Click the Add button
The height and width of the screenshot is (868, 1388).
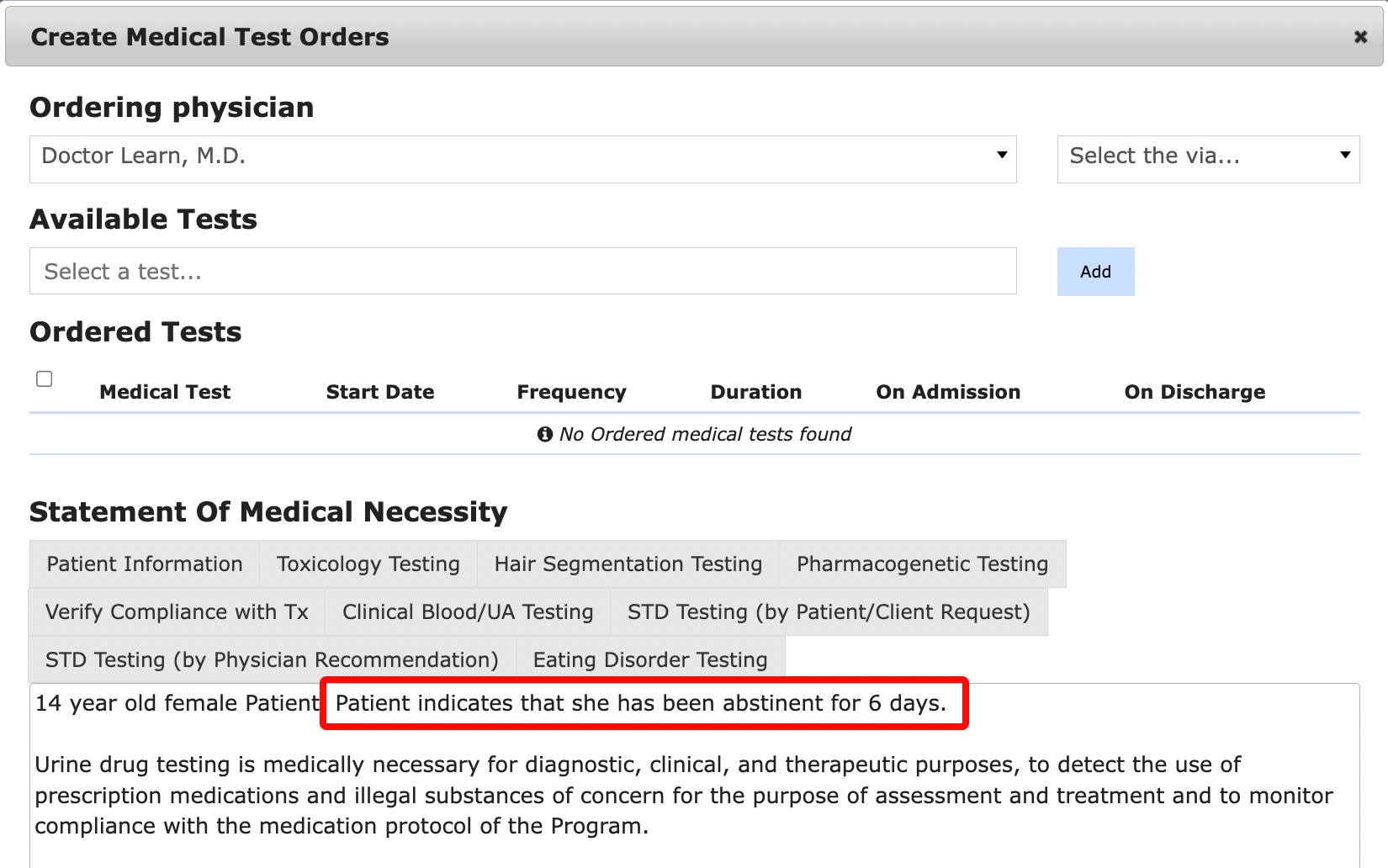coord(1095,272)
